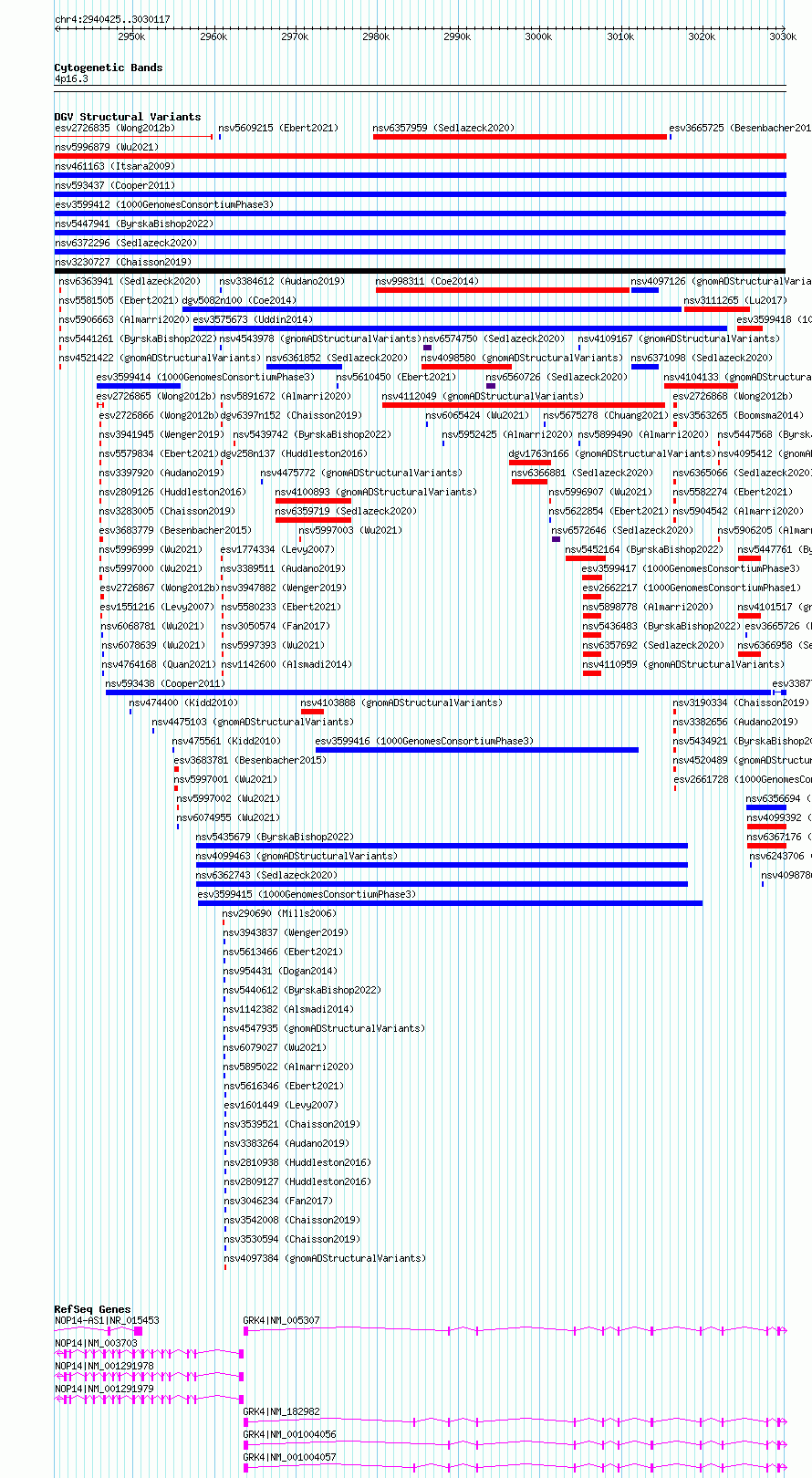The width and height of the screenshot is (812, 1478).
Task: Select the nsv474400 (Kidd2010) label
Action: pos(183,703)
